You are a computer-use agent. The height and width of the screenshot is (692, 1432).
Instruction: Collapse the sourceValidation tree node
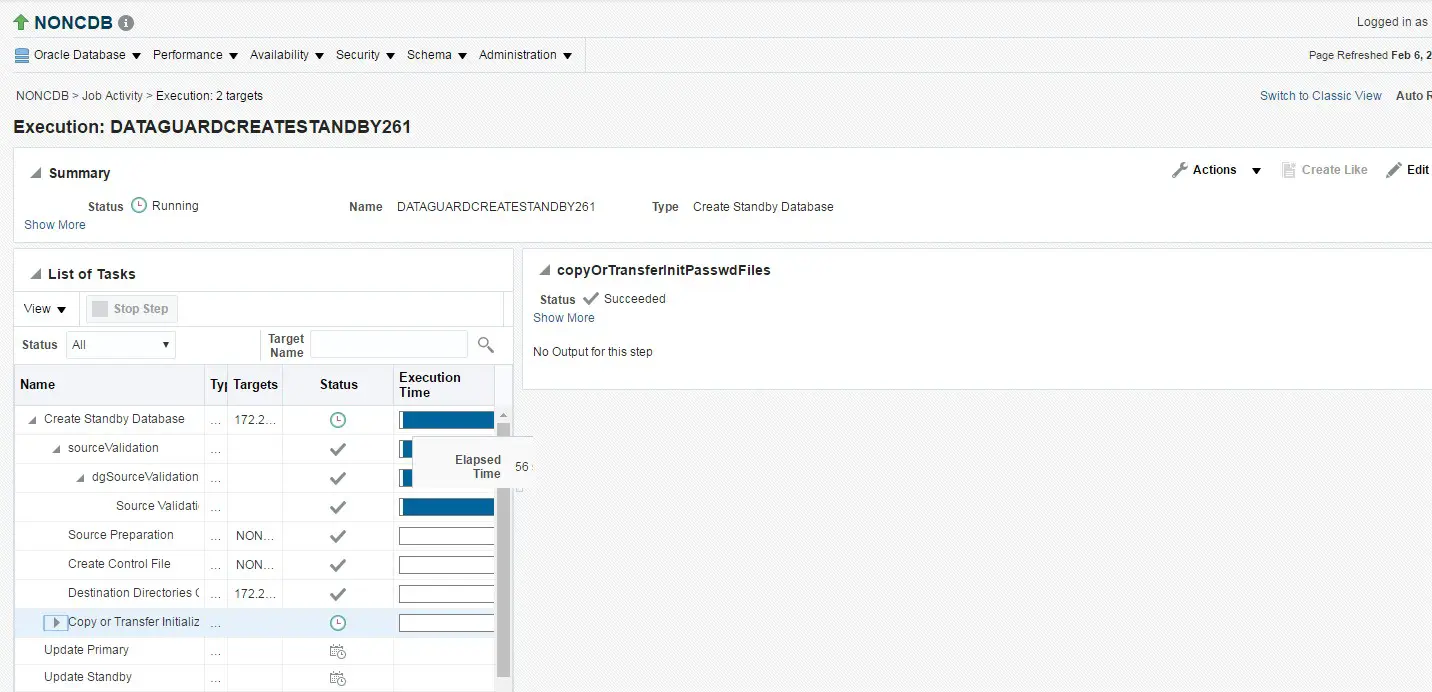coord(57,449)
